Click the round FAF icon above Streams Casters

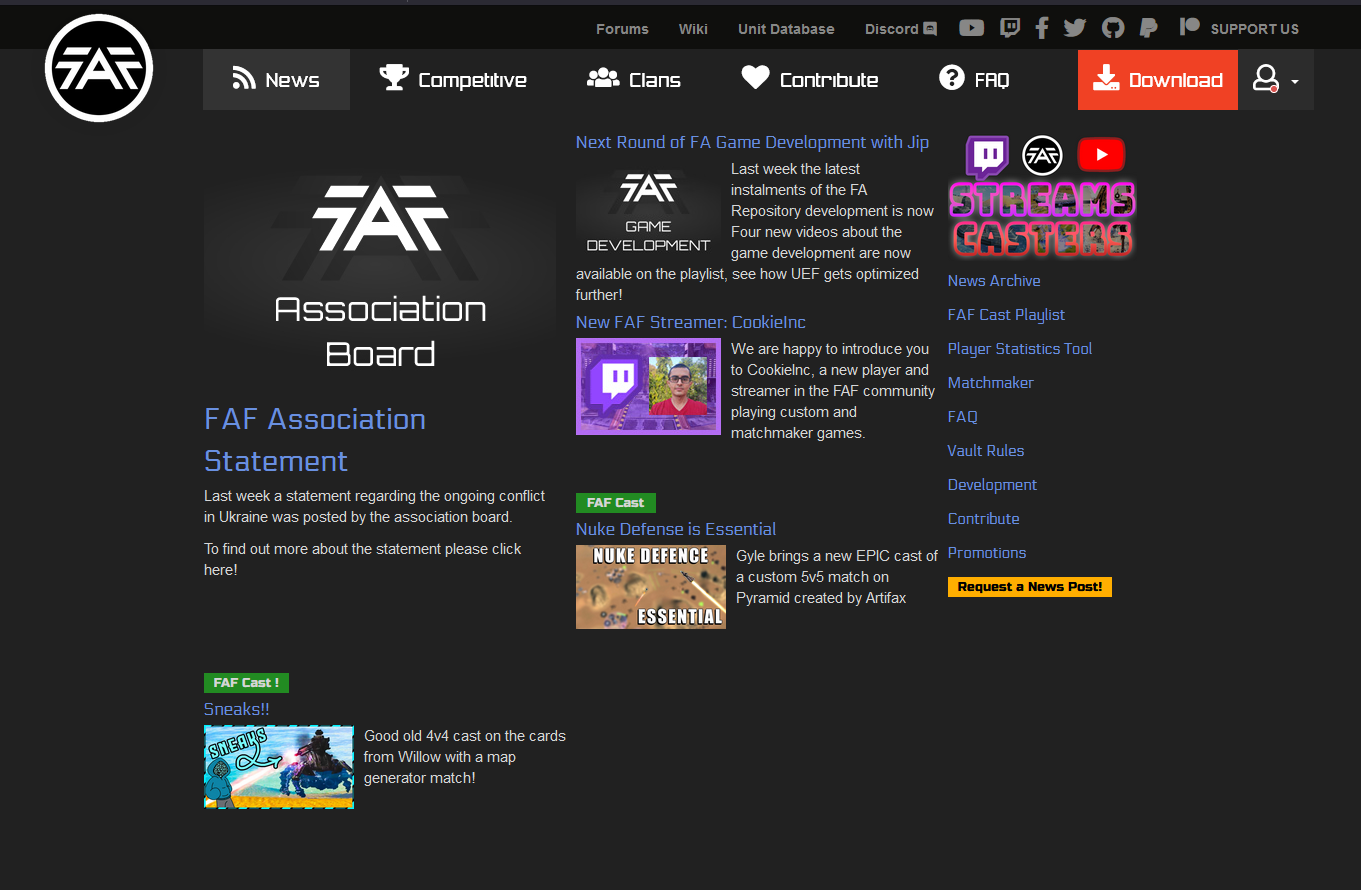(1043, 155)
